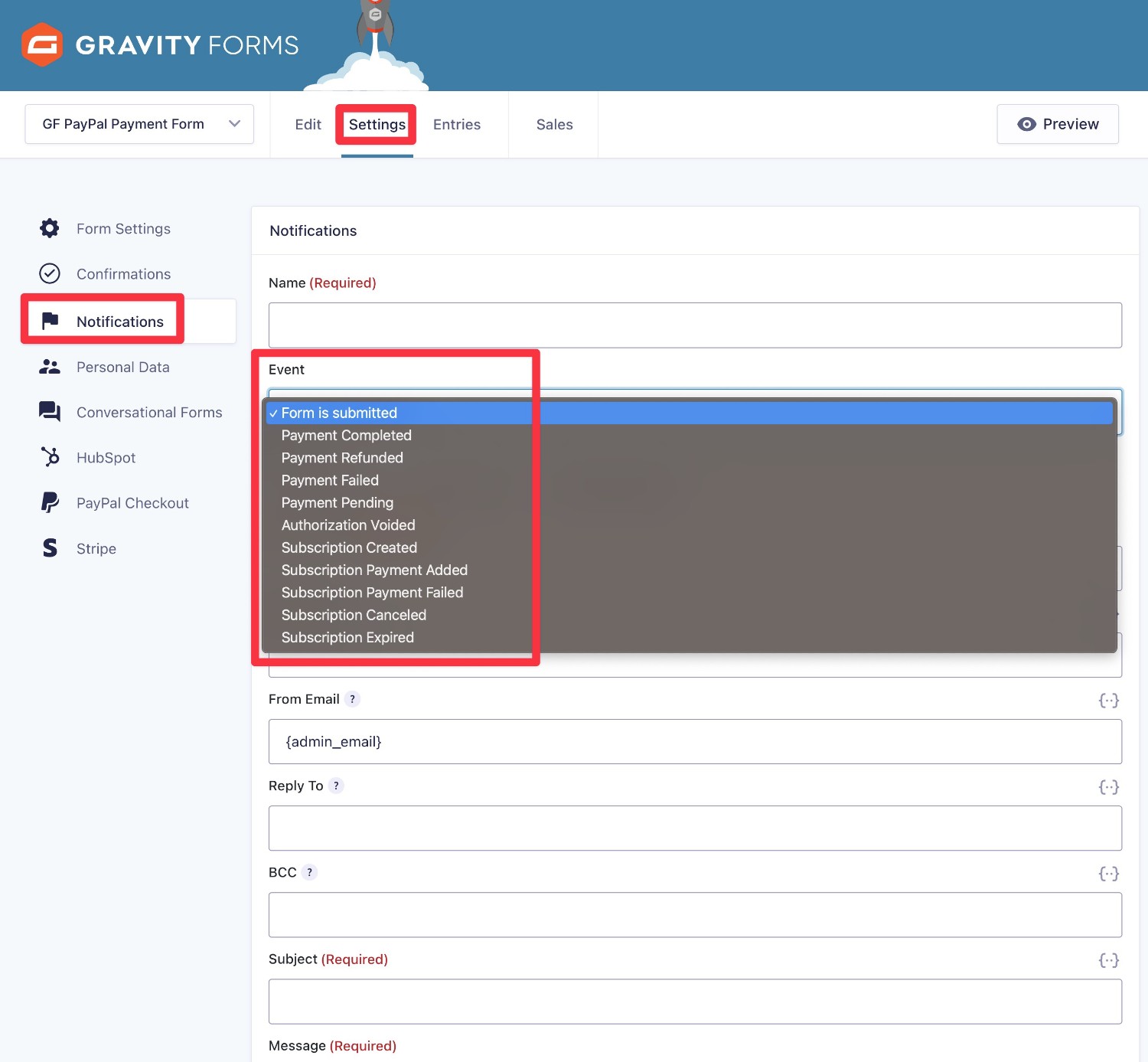Click the Notifications flag icon

point(50,321)
